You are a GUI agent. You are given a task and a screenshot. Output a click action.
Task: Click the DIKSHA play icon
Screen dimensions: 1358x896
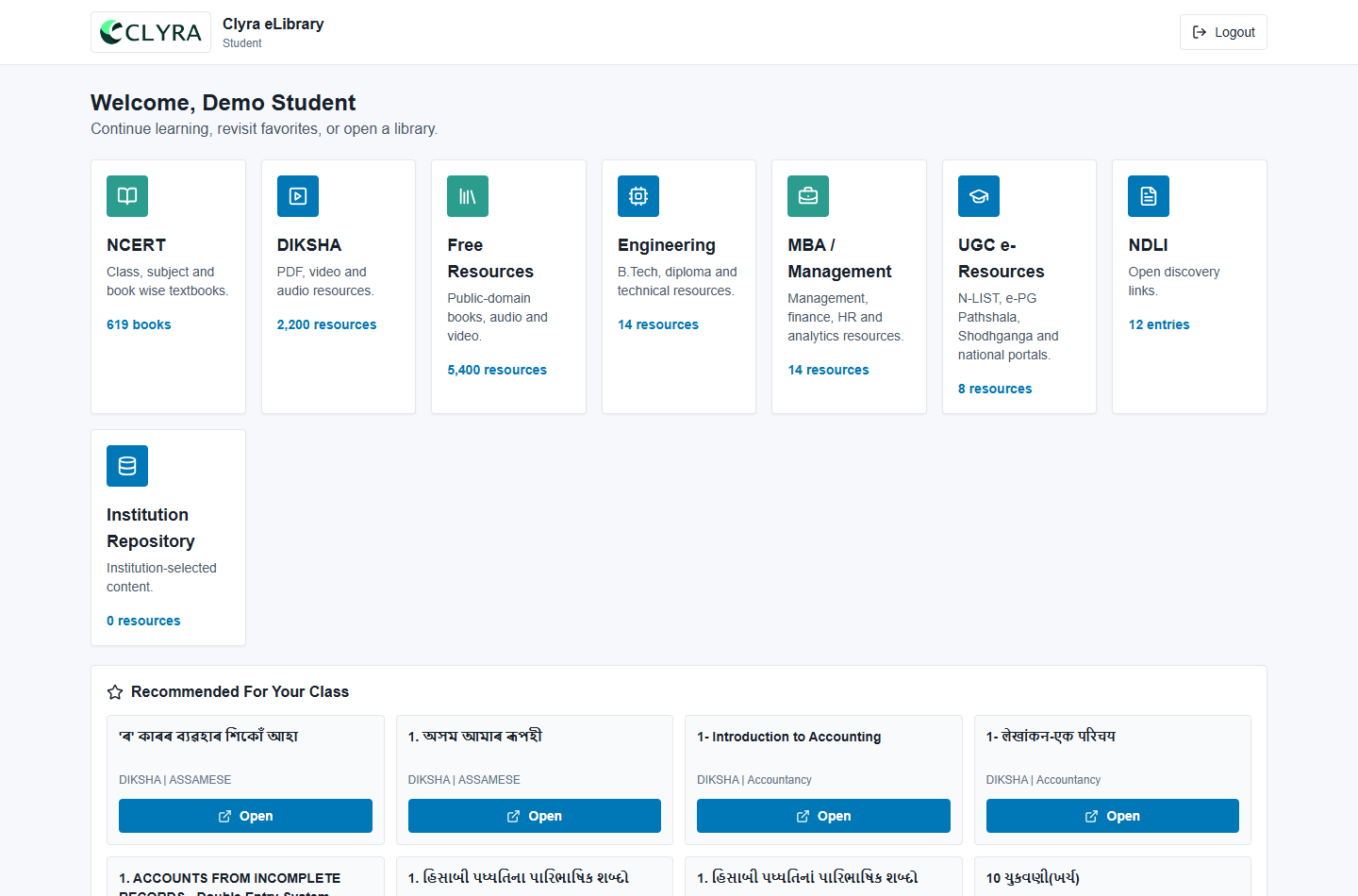(x=298, y=196)
